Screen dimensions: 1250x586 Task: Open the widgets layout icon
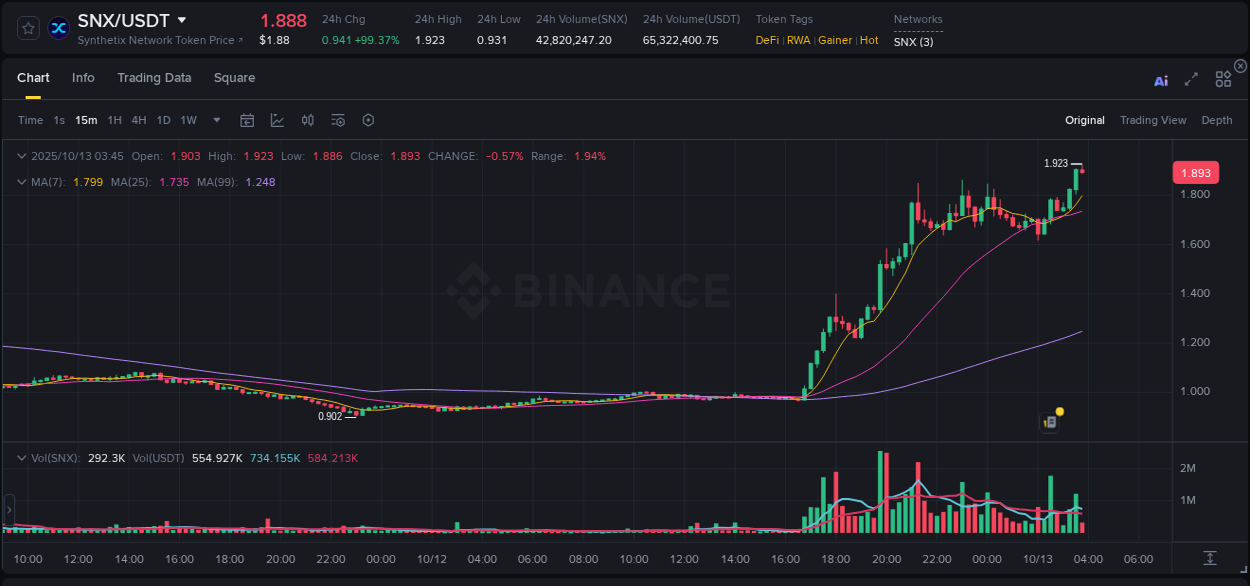[1222, 79]
